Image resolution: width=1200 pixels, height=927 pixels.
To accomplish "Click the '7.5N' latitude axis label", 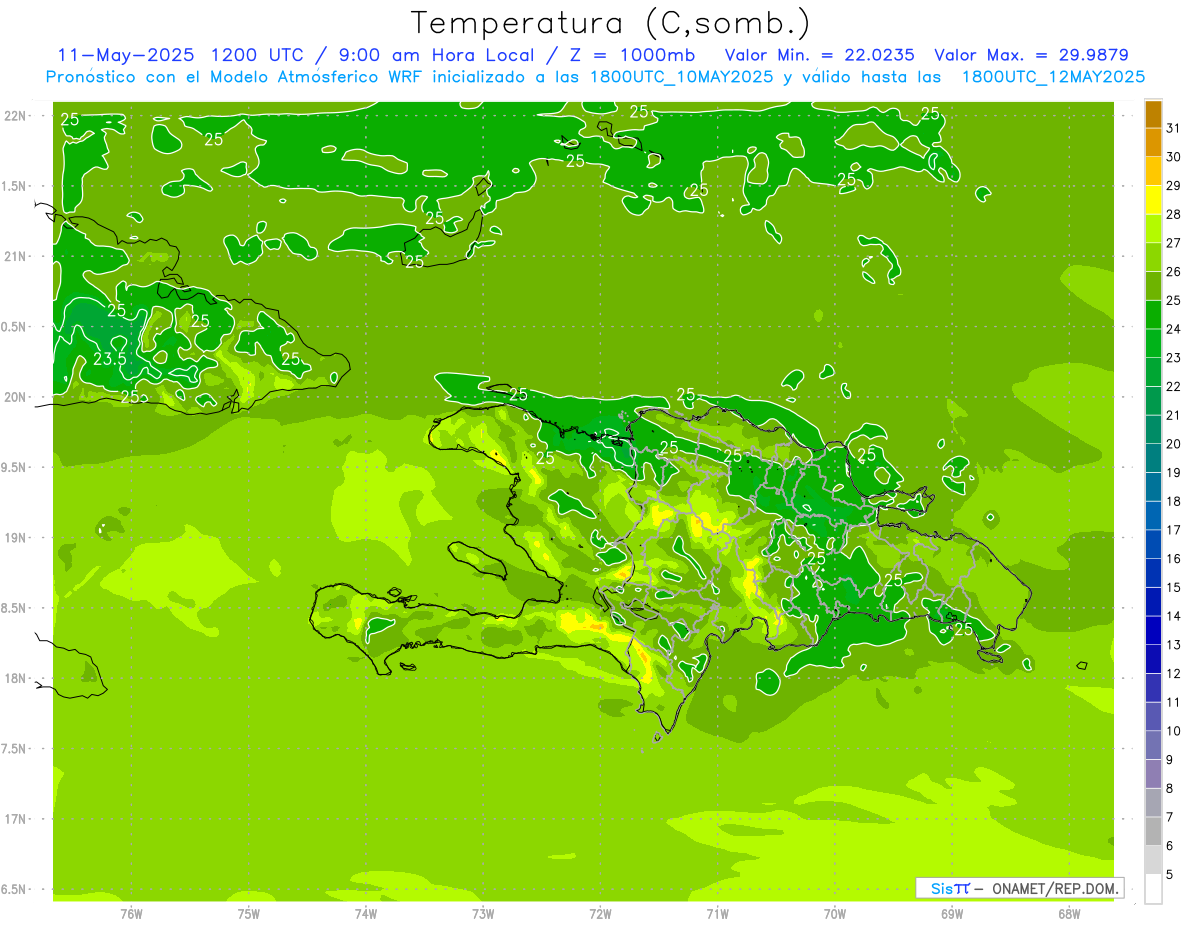I will click(x=14, y=749).
